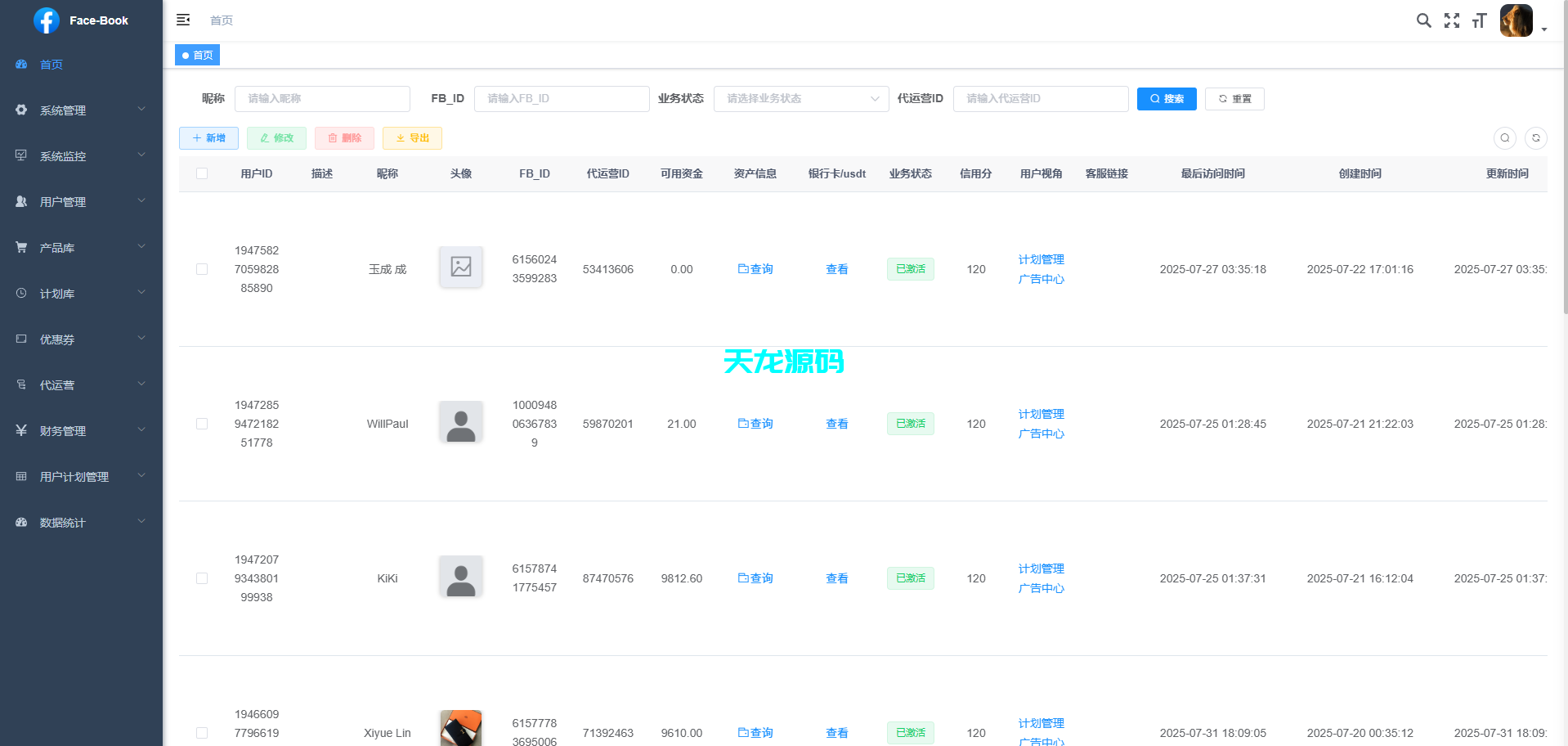Click the user avatar in top right corner

coord(1516,20)
